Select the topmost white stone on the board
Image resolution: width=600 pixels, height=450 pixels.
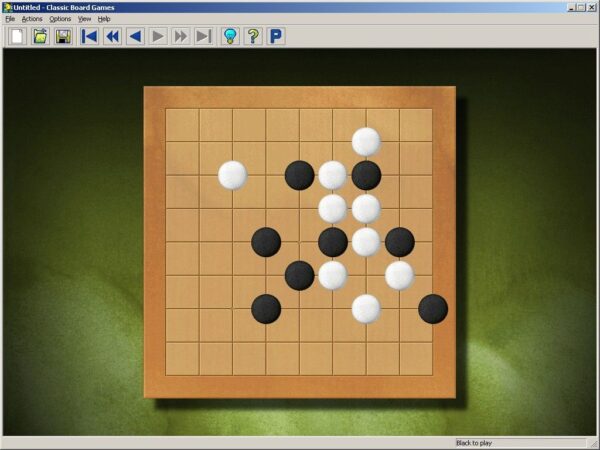coord(366,142)
